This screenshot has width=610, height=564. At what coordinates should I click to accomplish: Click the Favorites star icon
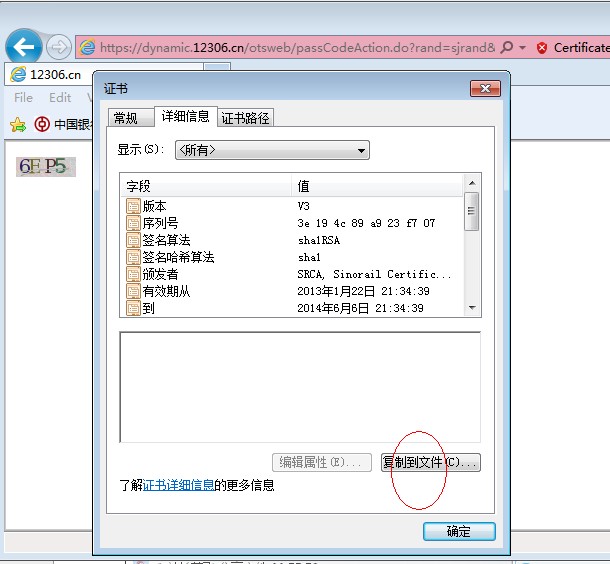[x=16, y=124]
